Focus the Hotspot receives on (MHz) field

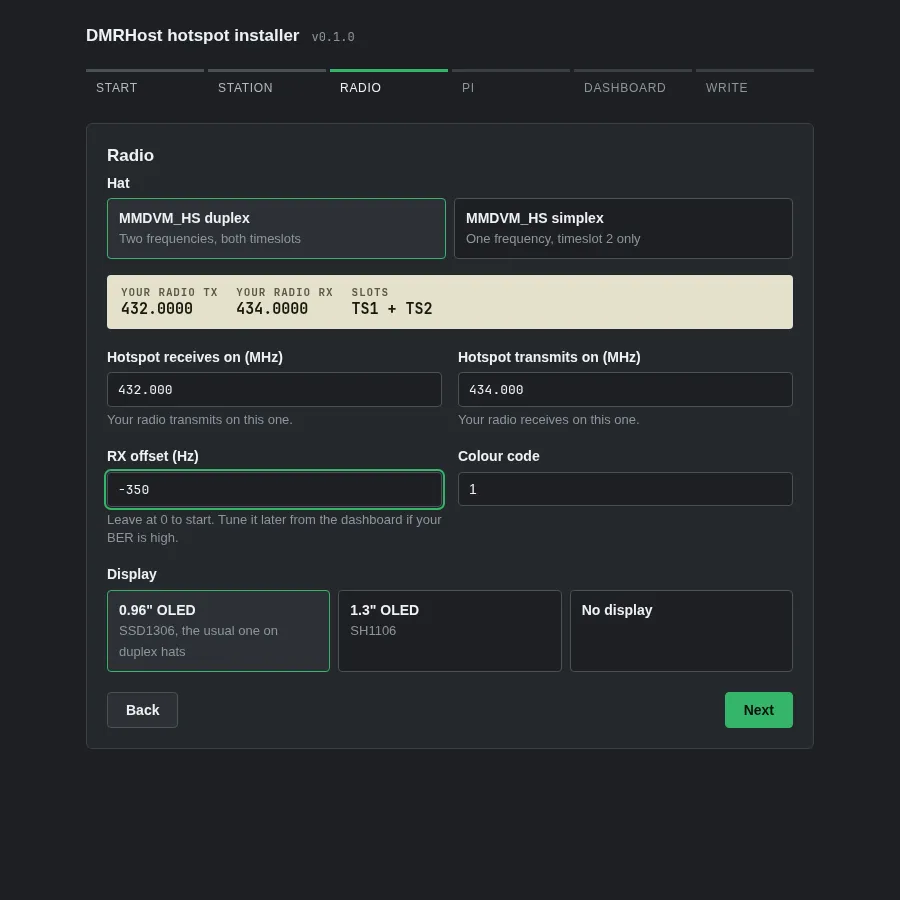click(x=274, y=390)
